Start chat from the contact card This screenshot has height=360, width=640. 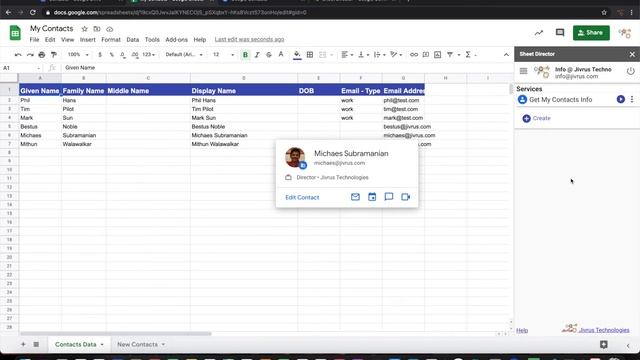[x=389, y=197]
